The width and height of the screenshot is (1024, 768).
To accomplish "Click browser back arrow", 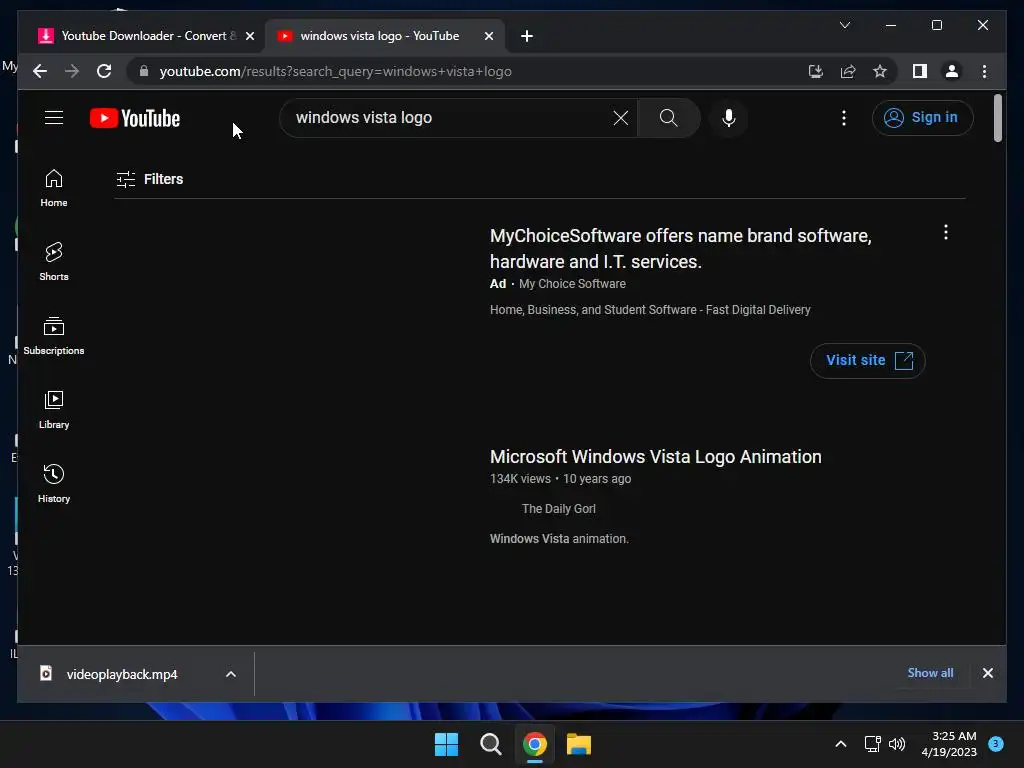I will coord(40,71).
